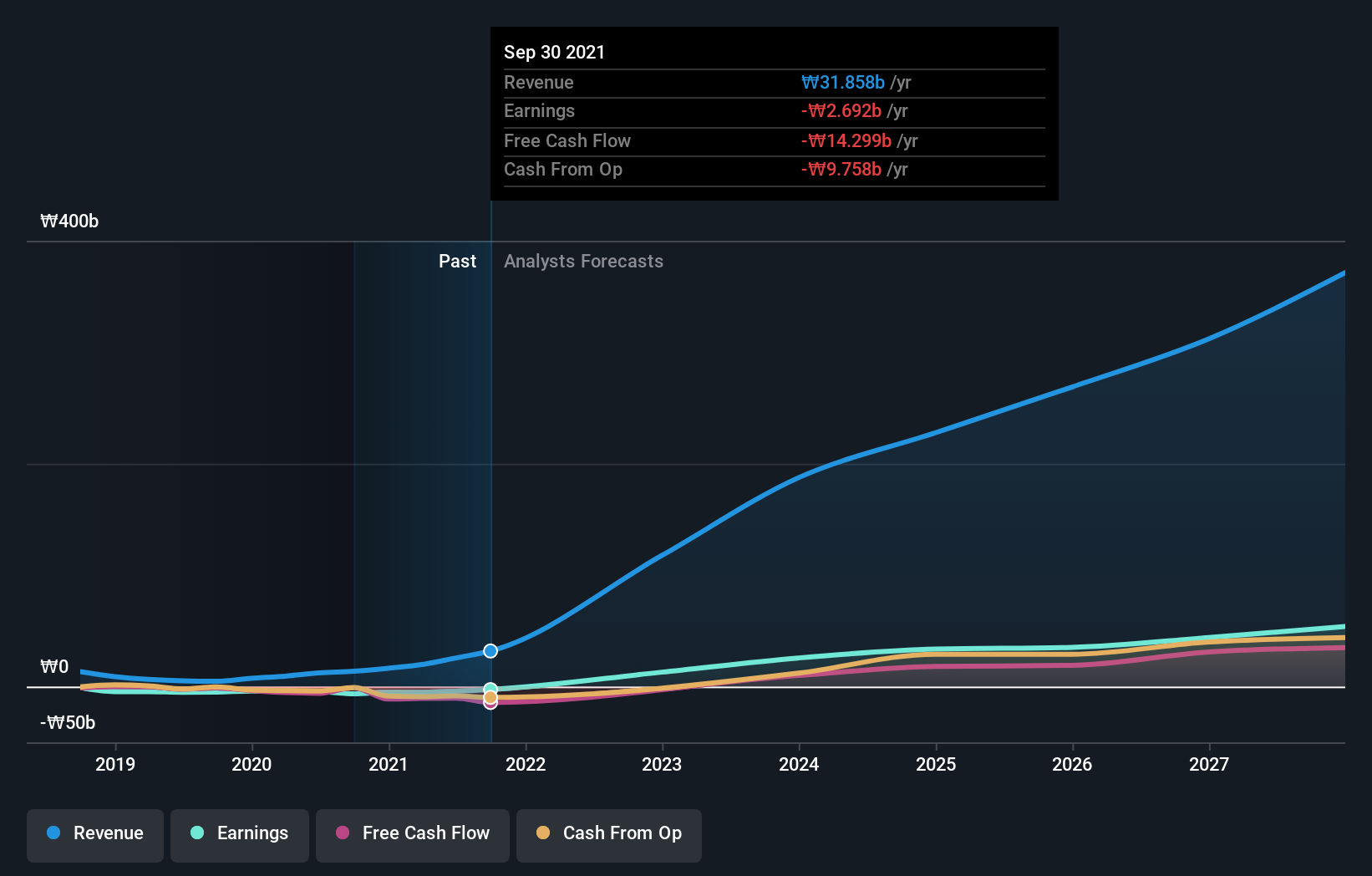The height and width of the screenshot is (876, 1372).
Task: Click the -₩14.299b free cash flow value
Action: (846, 140)
